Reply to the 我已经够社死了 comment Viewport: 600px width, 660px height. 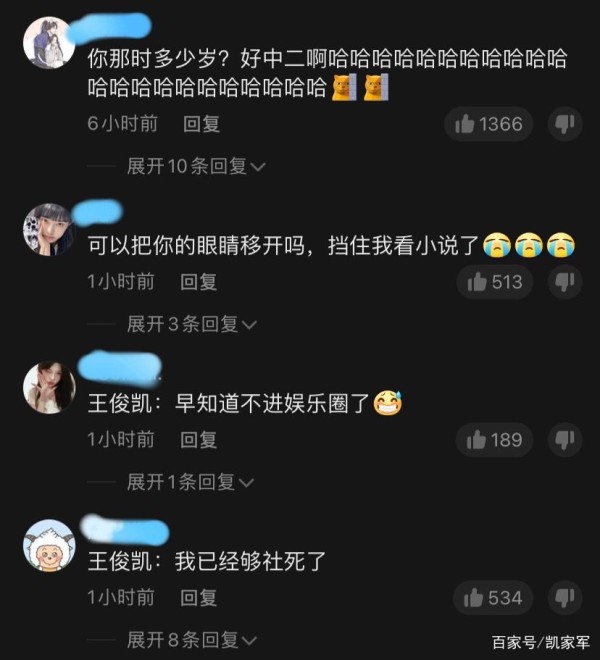click(198, 598)
